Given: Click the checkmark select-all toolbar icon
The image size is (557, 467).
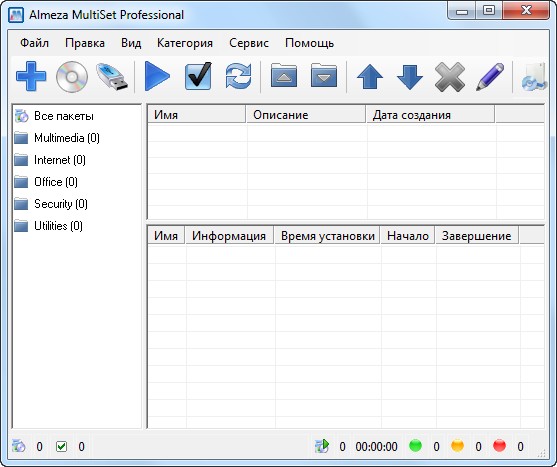Looking at the screenshot, I should [x=198, y=76].
